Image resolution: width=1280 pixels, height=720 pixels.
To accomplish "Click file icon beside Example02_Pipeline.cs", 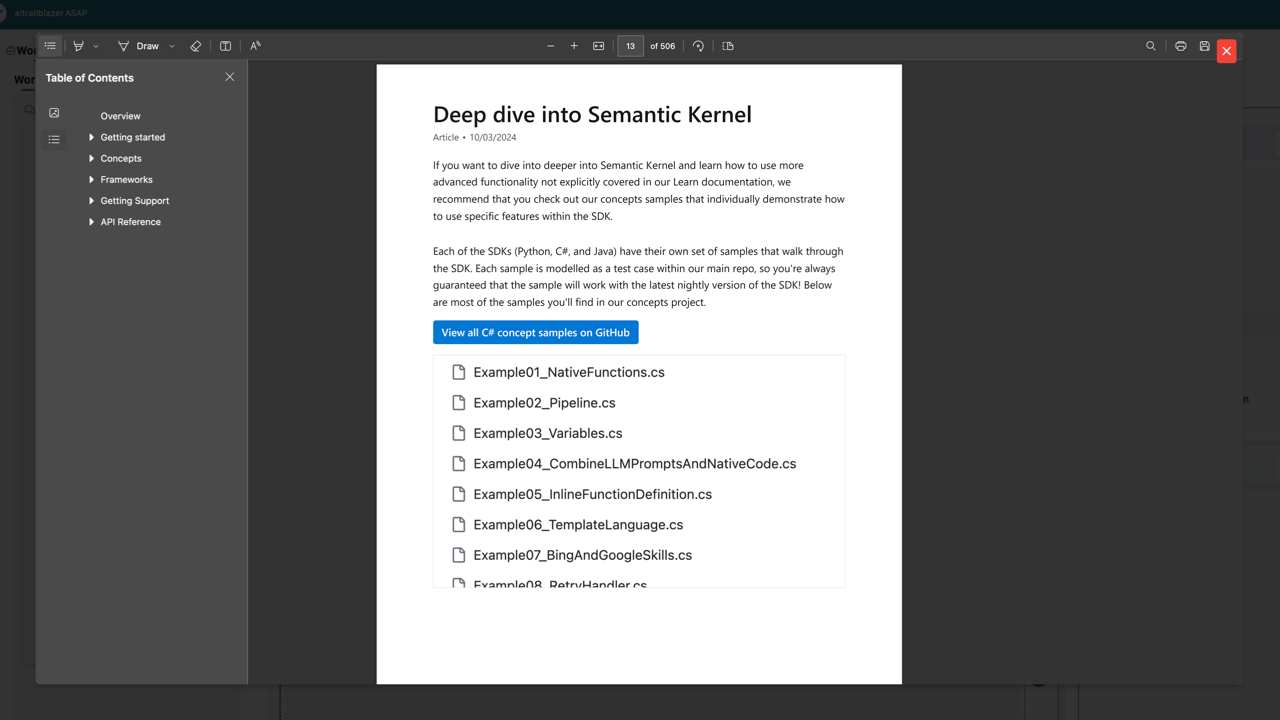I will point(459,403).
